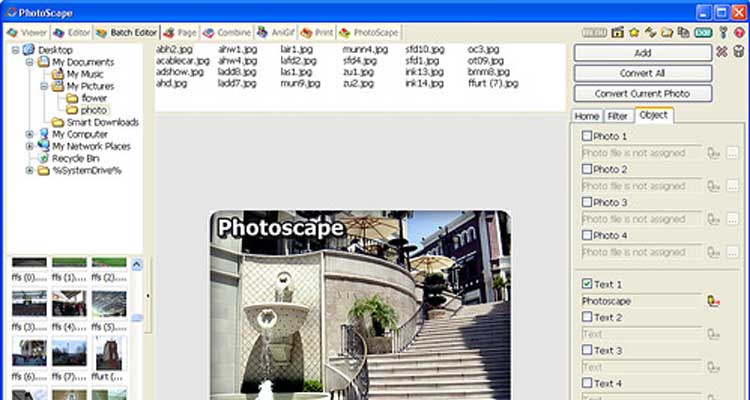Click the yellow star favorites icon

coord(634,33)
